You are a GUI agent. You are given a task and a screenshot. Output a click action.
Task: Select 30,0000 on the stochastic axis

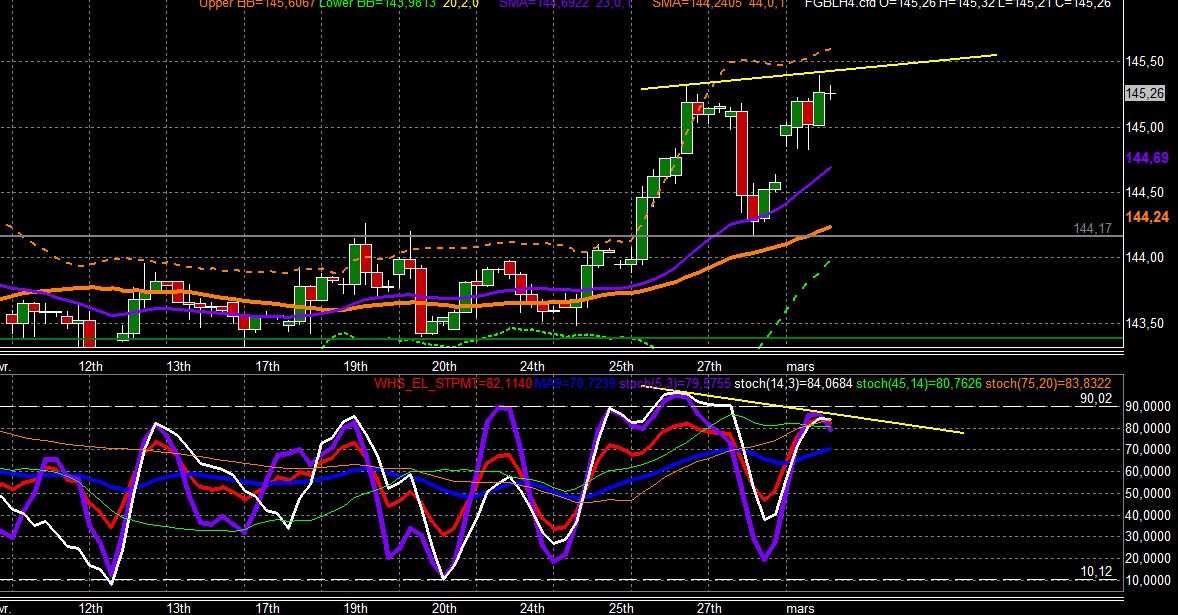pyautogui.click(x=1147, y=537)
